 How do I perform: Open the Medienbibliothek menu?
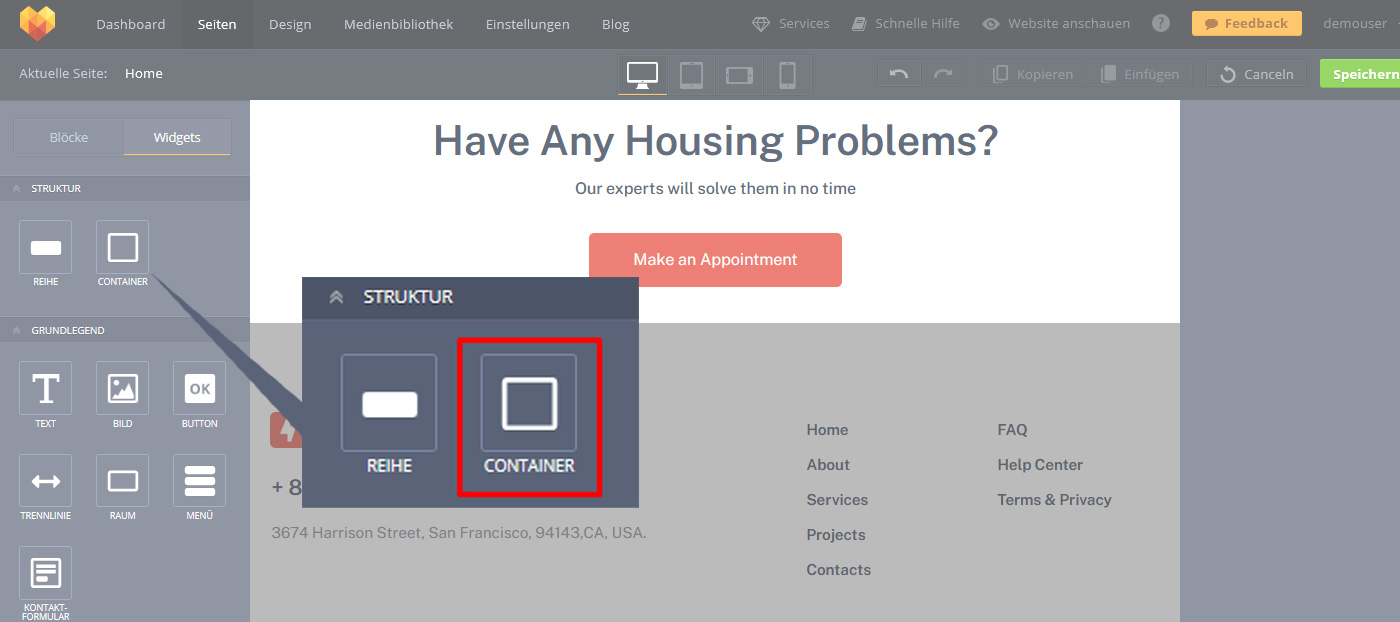pos(398,24)
